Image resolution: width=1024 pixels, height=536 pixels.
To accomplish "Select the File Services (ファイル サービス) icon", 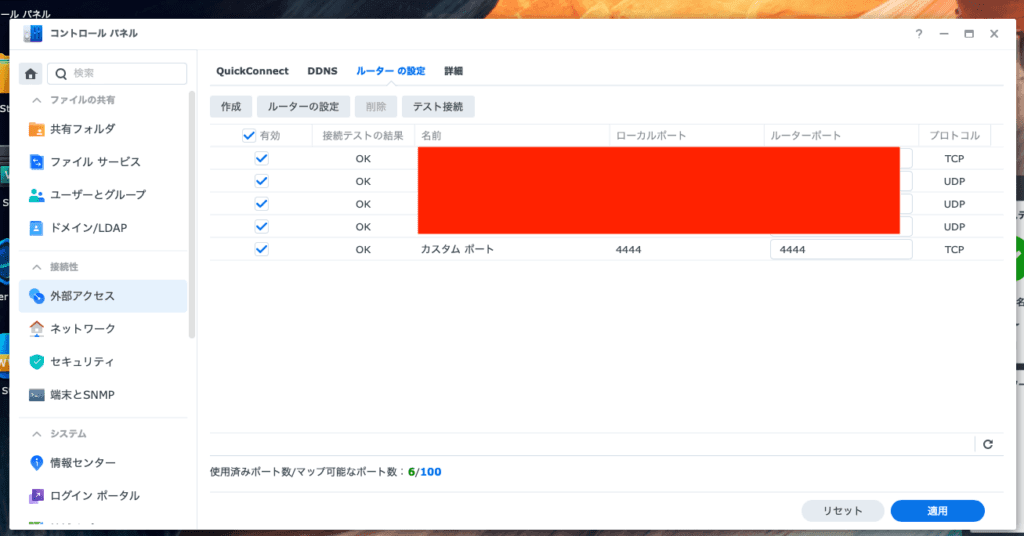I will 37,162.
